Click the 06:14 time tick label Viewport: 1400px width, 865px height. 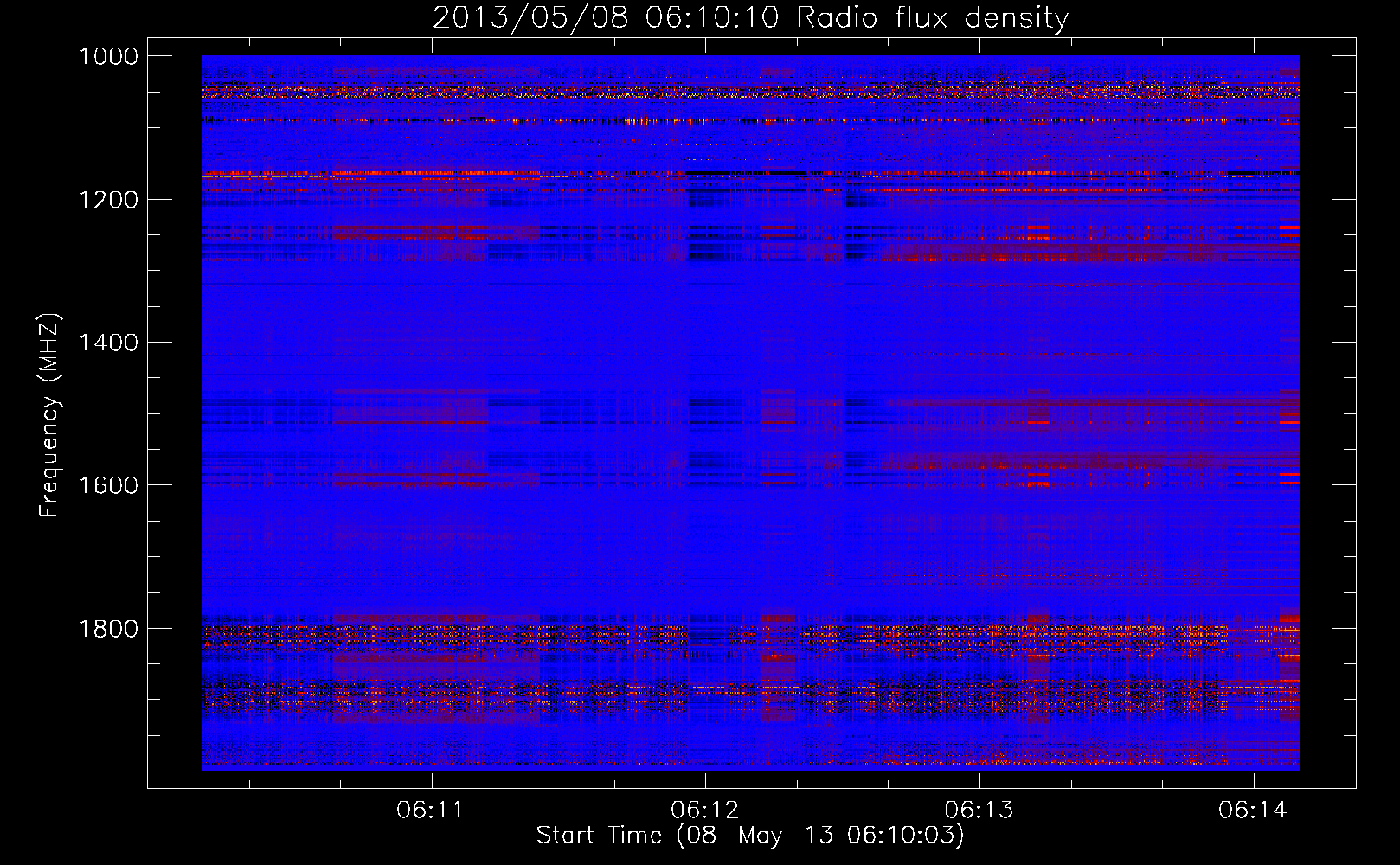point(1253,810)
